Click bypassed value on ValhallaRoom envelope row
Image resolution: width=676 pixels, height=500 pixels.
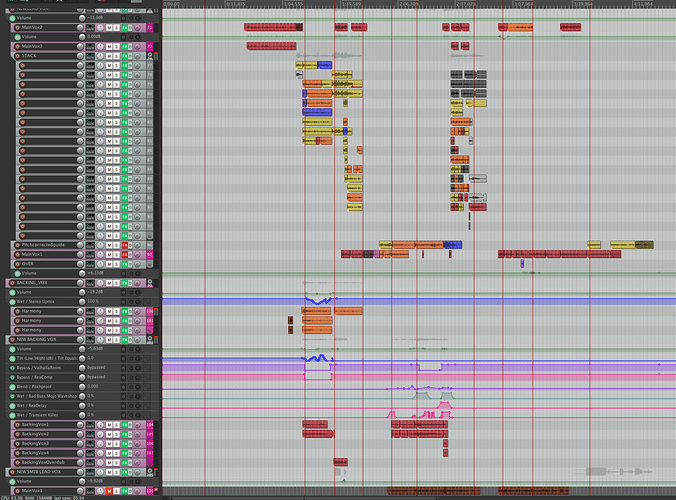(x=96, y=368)
